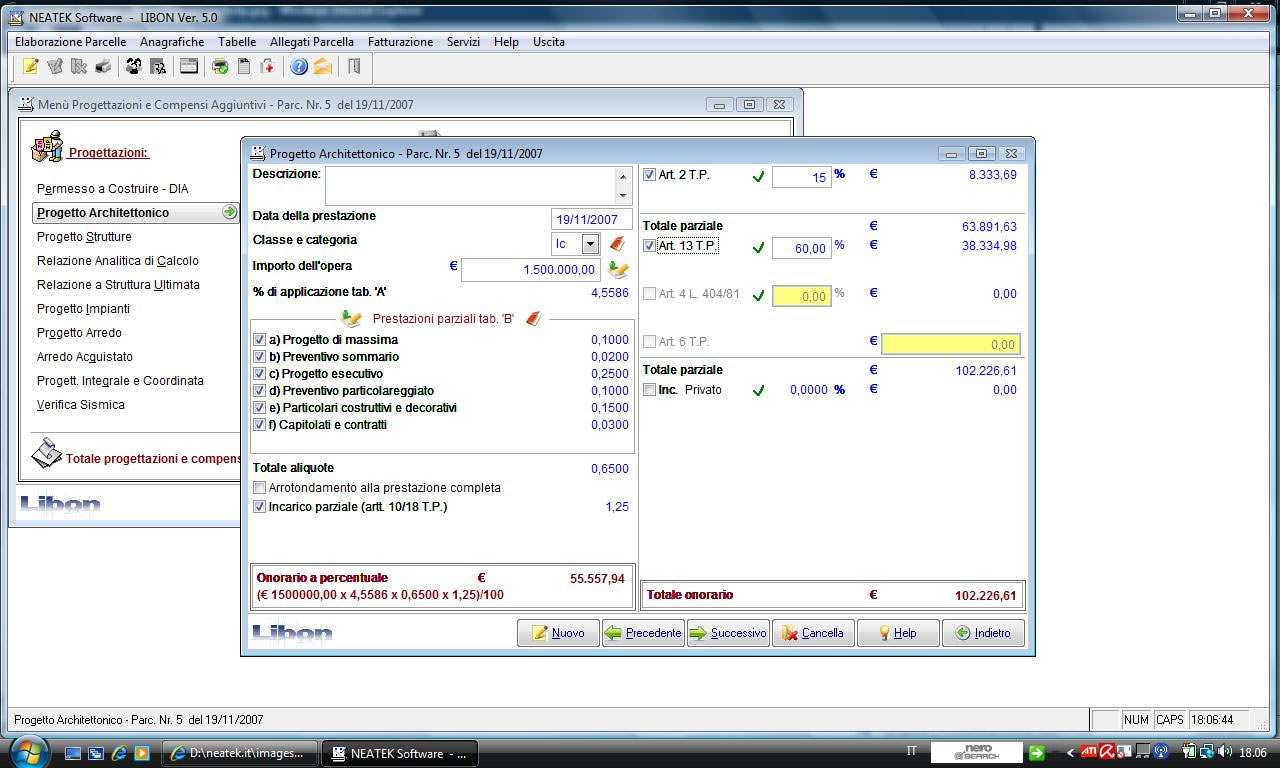
Task: Open the Elaborazione Parcelle menu
Action: click(x=70, y=42)
